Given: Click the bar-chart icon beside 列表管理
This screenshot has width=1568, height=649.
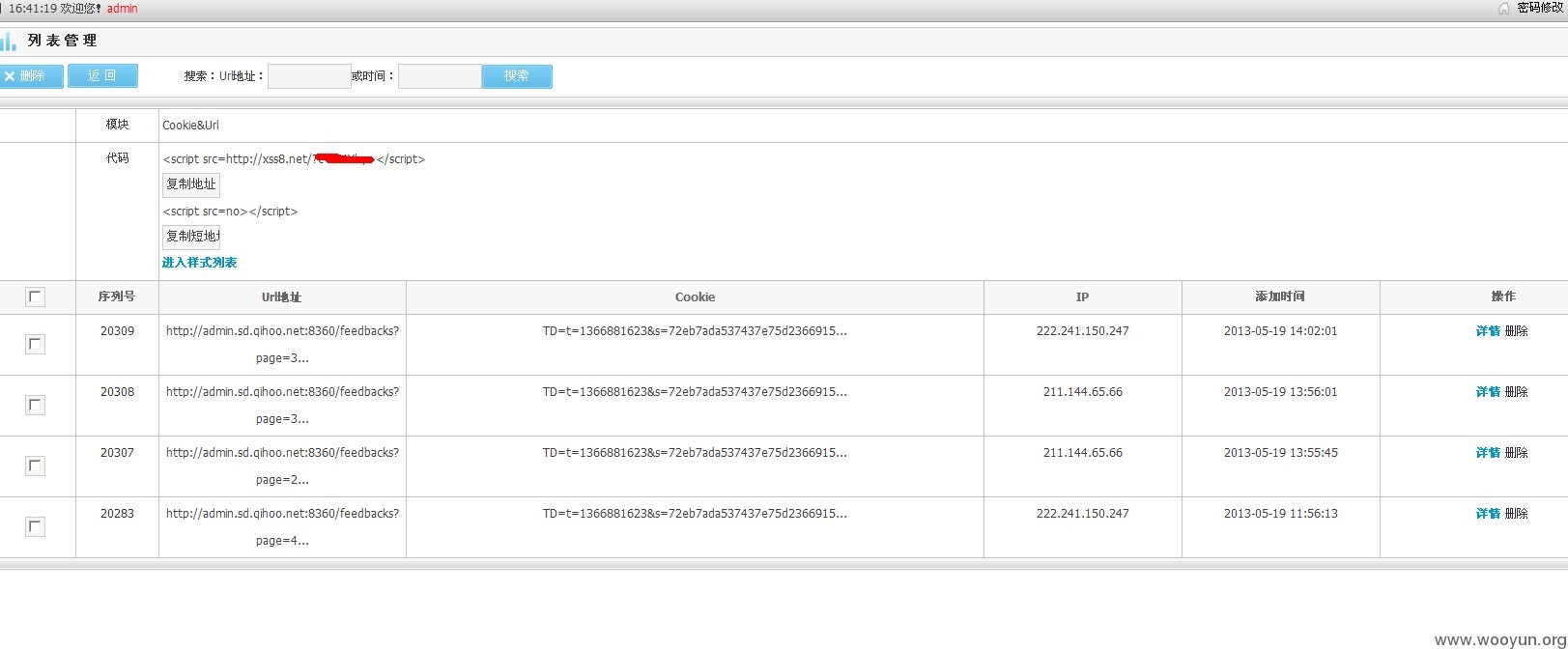Looking at the screenshot, I should click(9, 42).
